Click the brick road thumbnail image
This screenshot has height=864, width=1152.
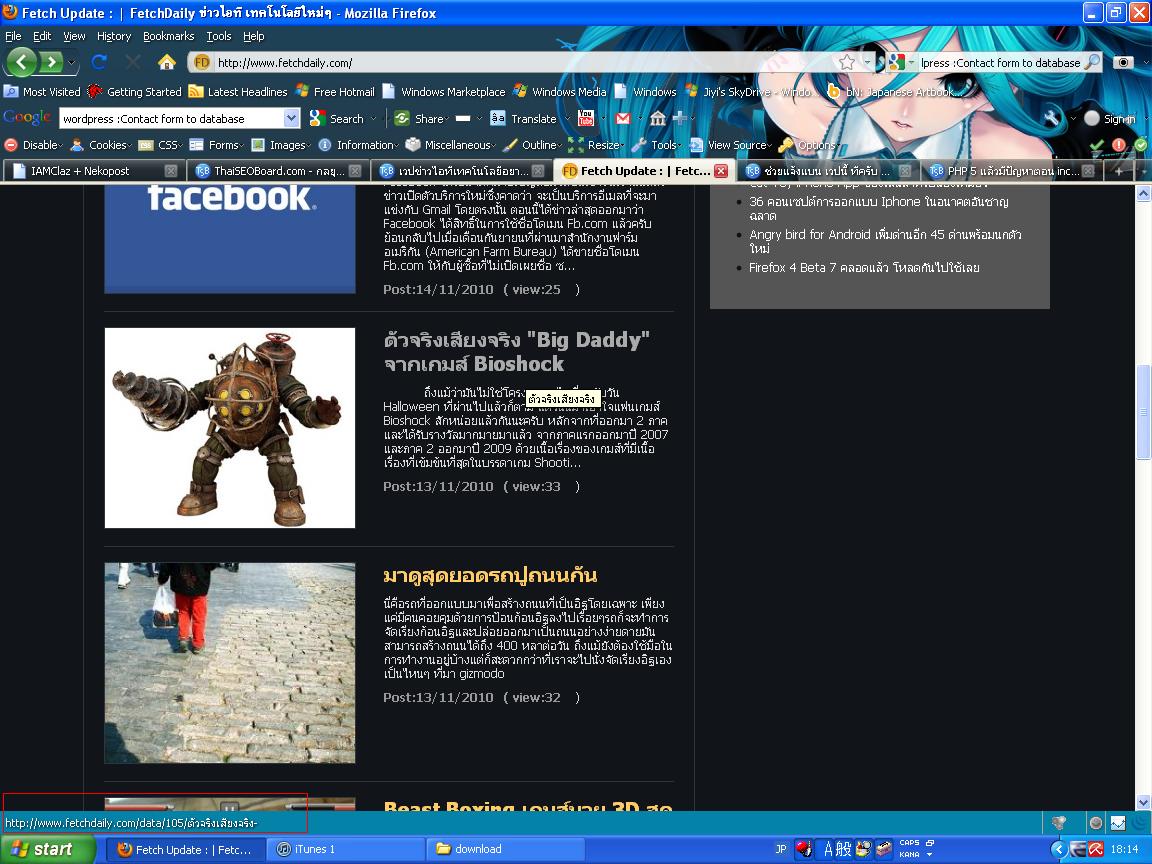click(x=230, y=663)
